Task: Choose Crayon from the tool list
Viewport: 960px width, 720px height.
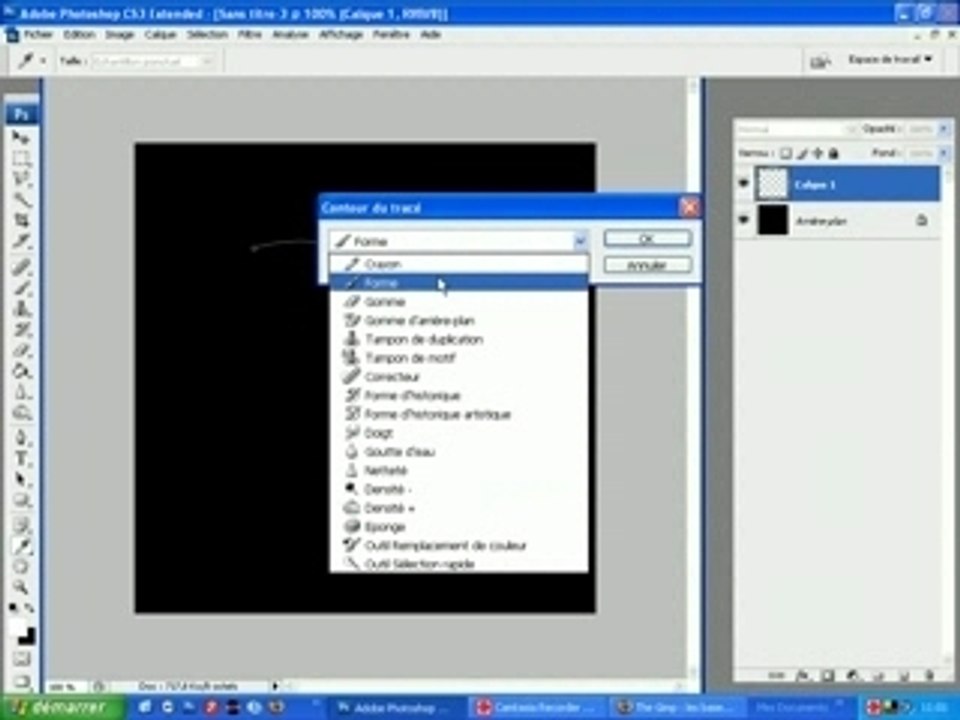Action: coord(459,264)
